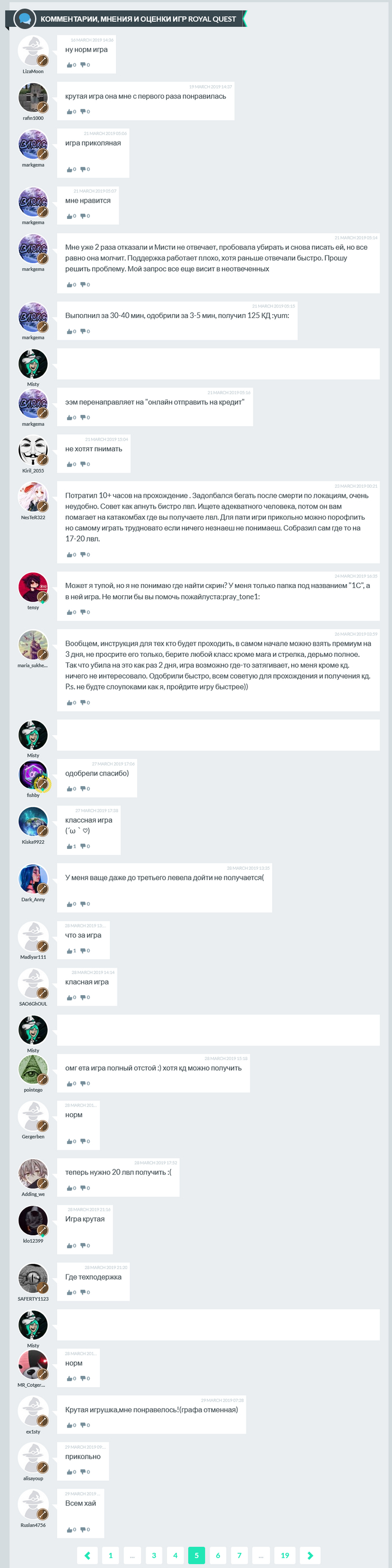Open comments page 4

click(175, 1555)
